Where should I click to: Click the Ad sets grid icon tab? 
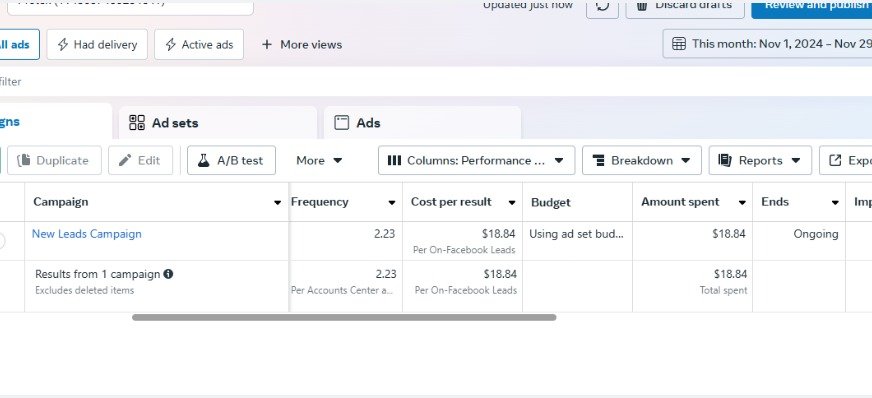tap(137, 123)
